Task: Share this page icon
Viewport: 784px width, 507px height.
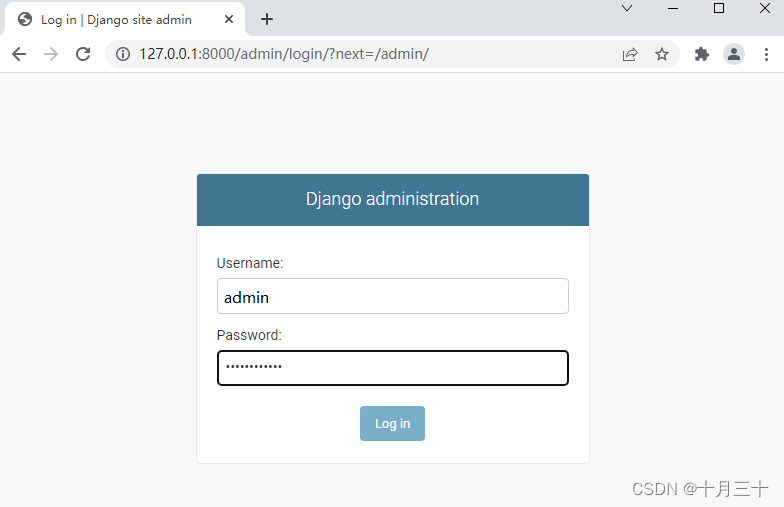Action: point(630,54)
